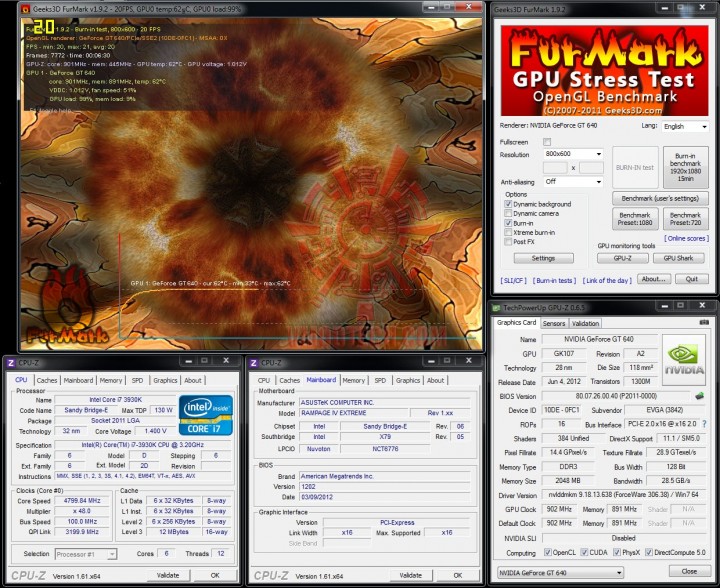This screenshot has width=720, height=588.
Task: Enable the Post FX checkbox
Action: coord(508,241)
